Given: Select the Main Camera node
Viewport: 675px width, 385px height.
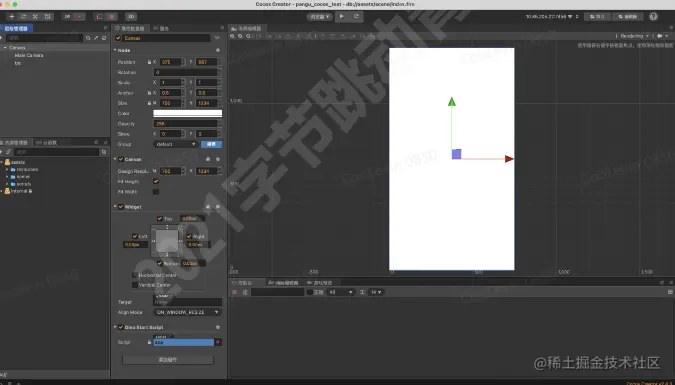Looking at the screenshot, I should coord(29,55).
